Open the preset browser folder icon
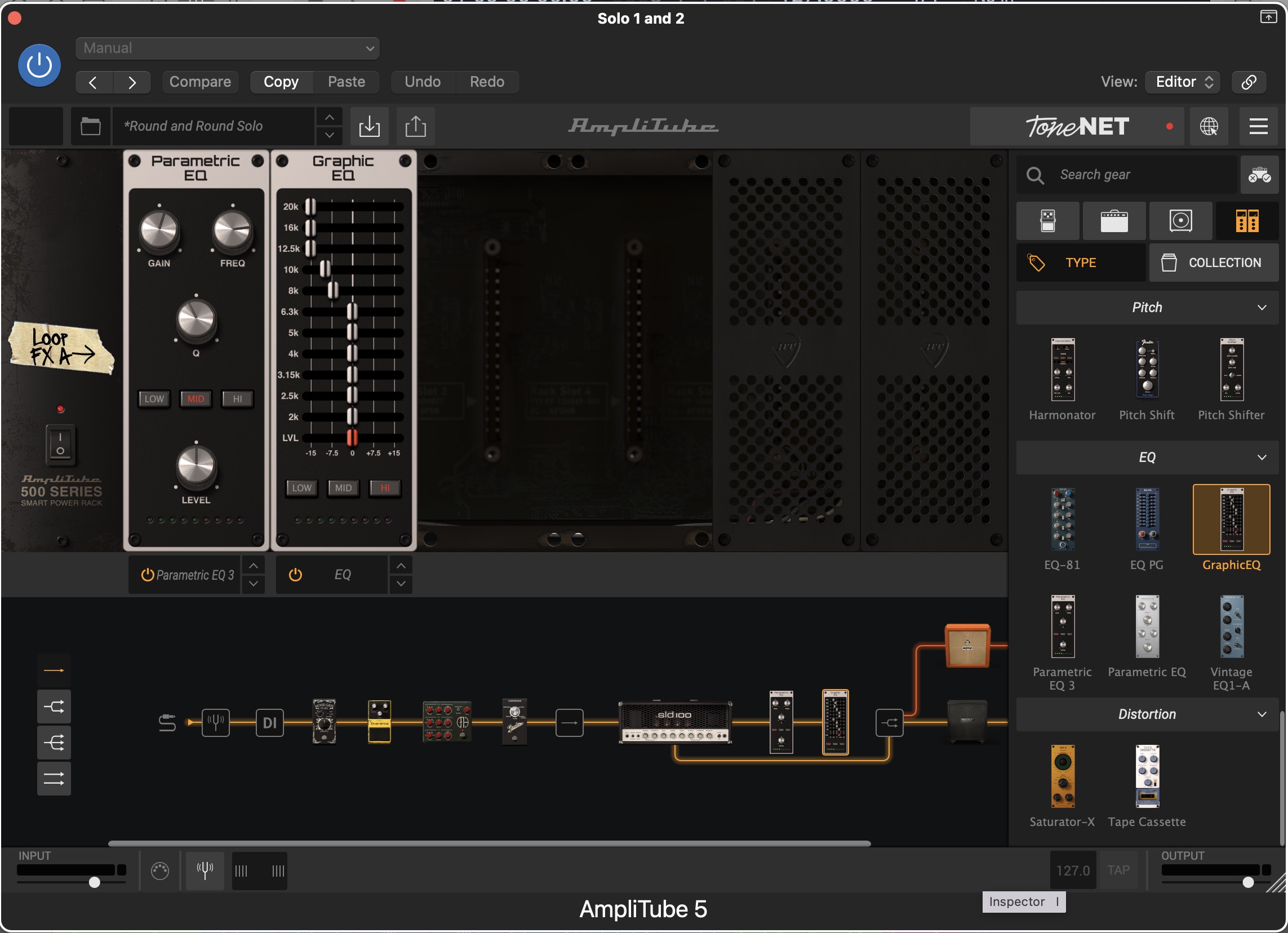Image resolution: width=1288 pixels, height=933 pixels. pyautogui.click(x=90, y=126)
